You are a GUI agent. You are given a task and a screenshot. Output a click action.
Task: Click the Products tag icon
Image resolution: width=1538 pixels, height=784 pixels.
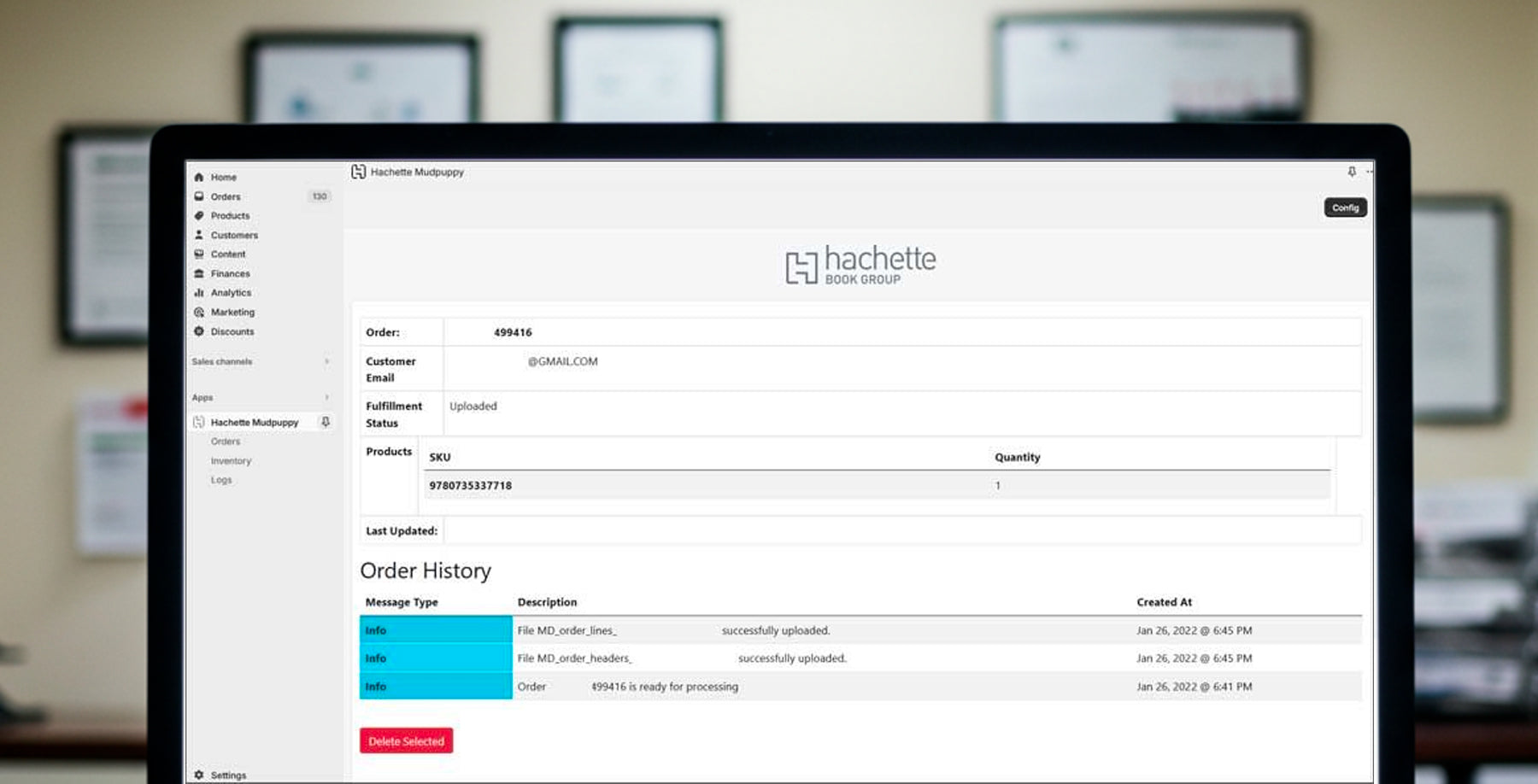coord(199,216)
